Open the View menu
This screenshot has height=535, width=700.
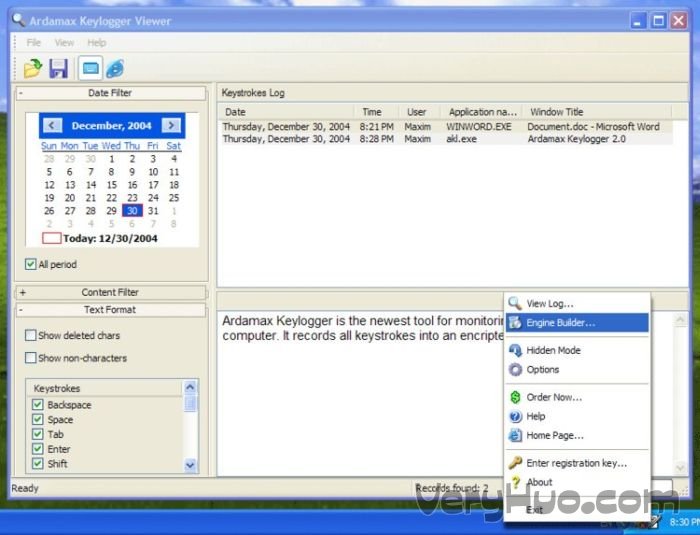(64, 43)
